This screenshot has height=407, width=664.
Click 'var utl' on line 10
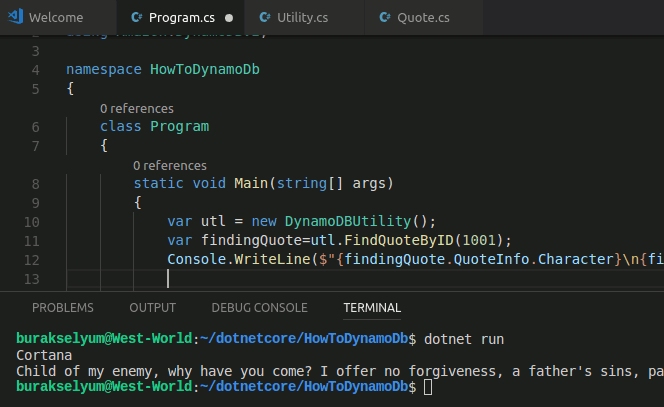coord(196,221)
